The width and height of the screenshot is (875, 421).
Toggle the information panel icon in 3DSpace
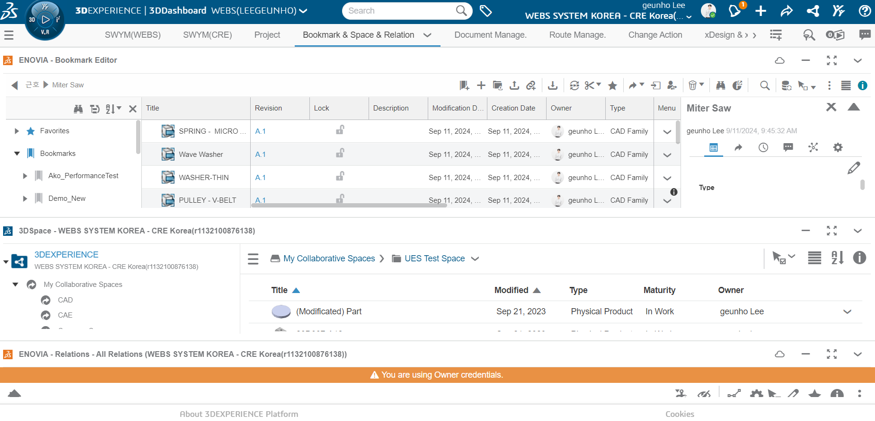859,257
